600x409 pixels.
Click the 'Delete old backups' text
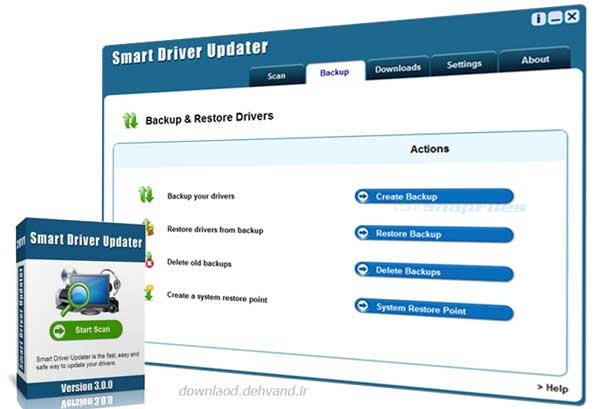click(x=199, y=263)
